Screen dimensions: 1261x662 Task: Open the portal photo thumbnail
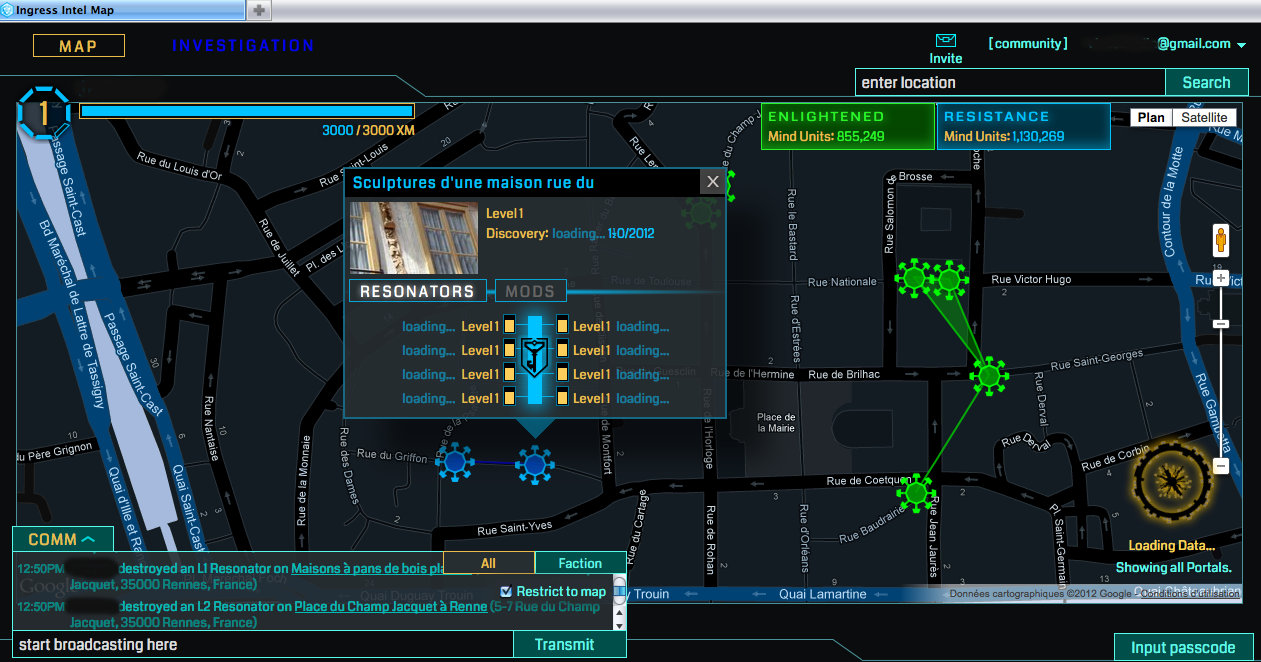pyautogui.click(x=413, y=237)
